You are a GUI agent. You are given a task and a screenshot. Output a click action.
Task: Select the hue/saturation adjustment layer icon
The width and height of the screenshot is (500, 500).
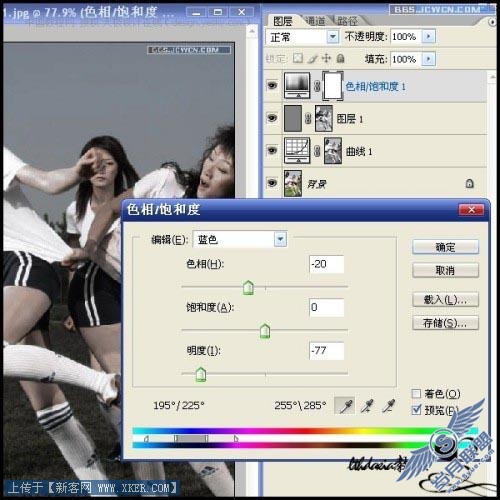[297, 85]
